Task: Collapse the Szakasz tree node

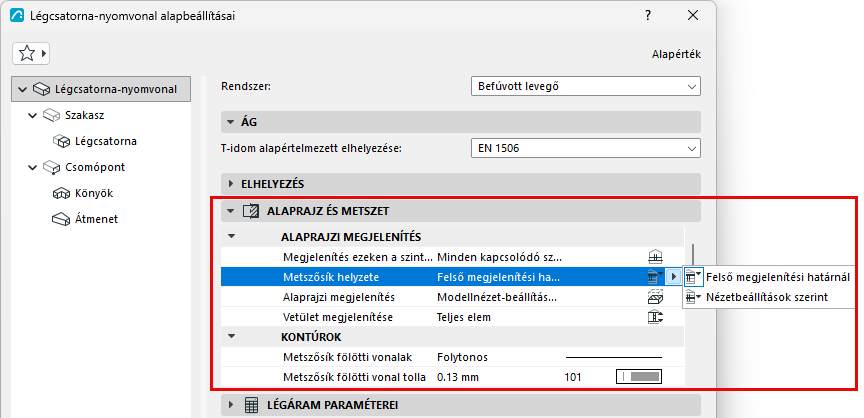Action: click(33, 116)
